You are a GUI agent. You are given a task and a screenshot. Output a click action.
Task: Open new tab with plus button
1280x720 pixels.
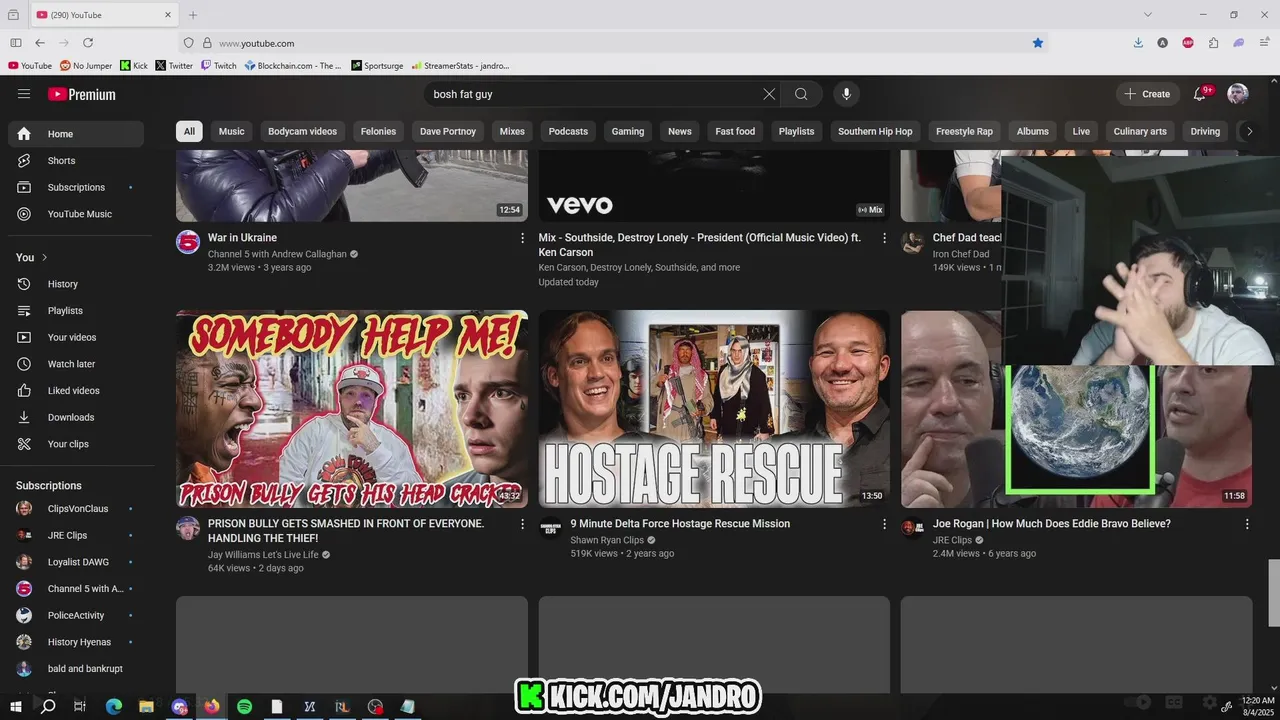[x=193, y=15]
